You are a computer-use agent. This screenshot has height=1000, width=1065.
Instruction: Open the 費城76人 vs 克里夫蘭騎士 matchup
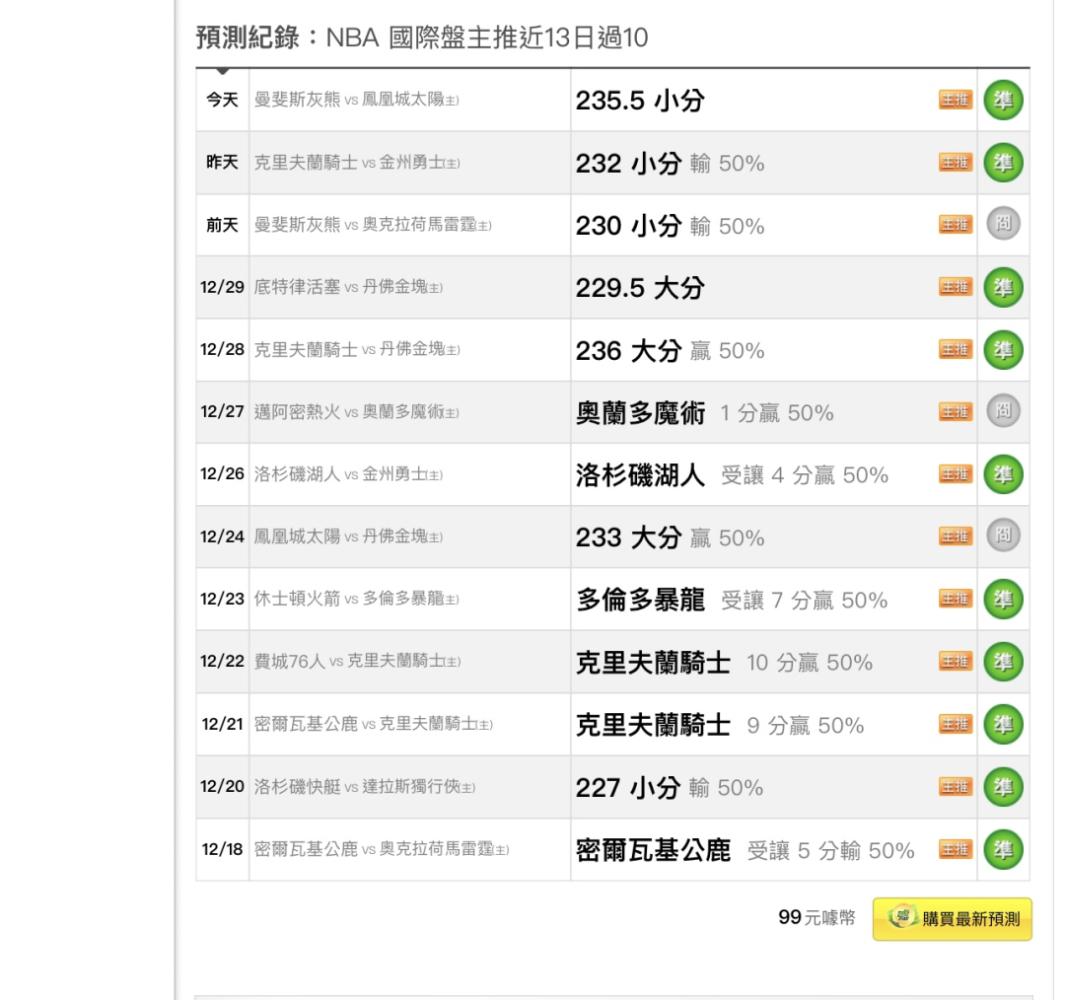[x=357, y=661]
